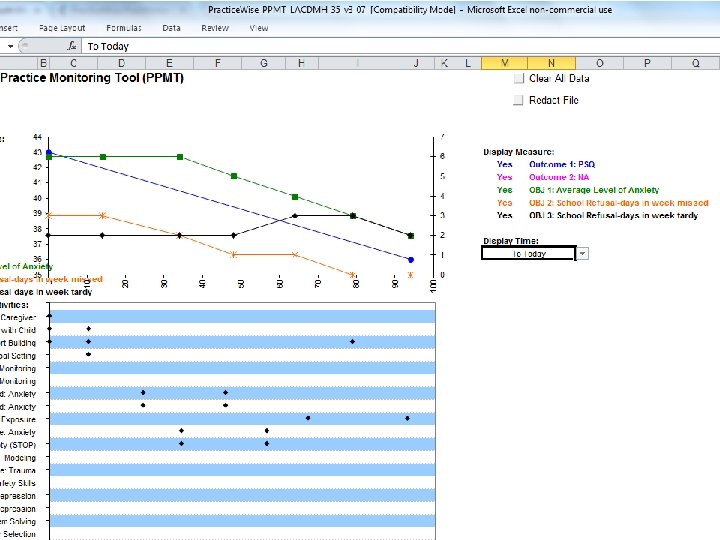Select column H header

coord(301,63)
